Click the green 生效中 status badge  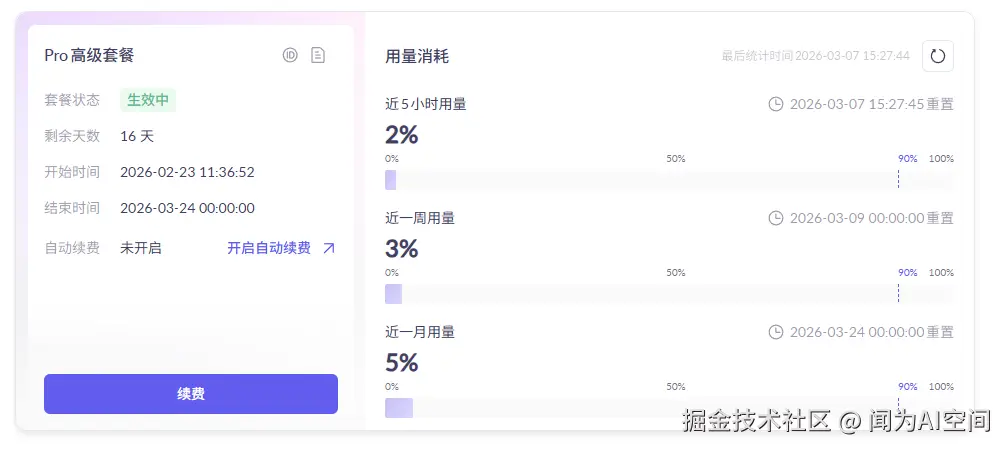pos(148,100)
